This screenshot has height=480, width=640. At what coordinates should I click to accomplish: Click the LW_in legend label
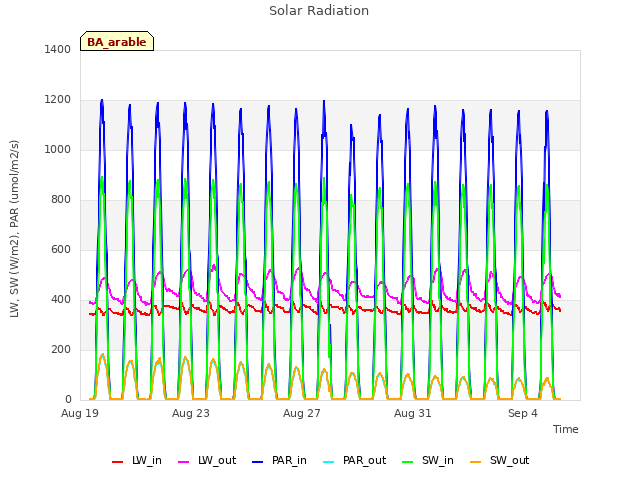pos(147,460)
